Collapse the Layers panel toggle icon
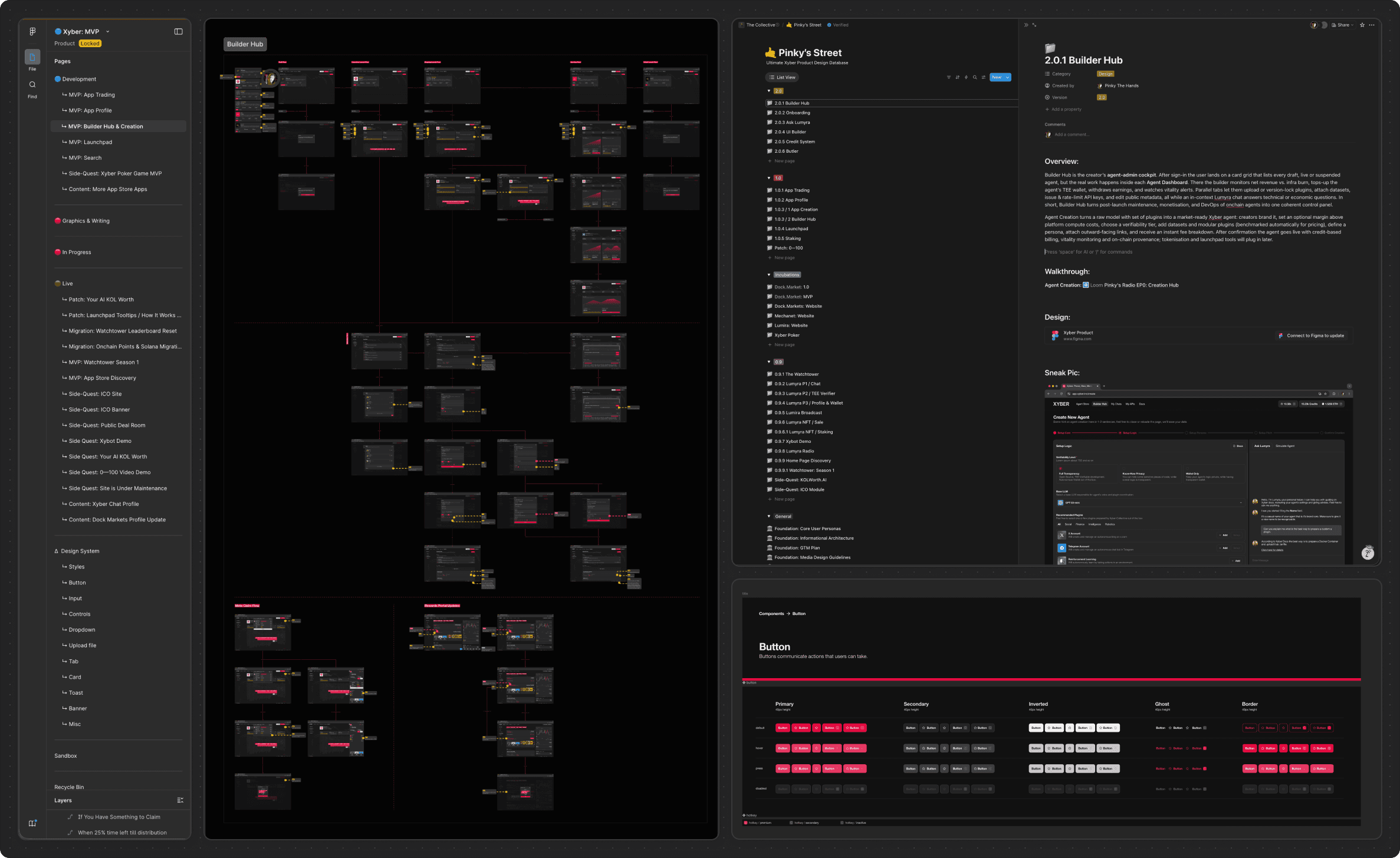The width and height of the screenshot is (1400, 858). (x=180, y=800)
